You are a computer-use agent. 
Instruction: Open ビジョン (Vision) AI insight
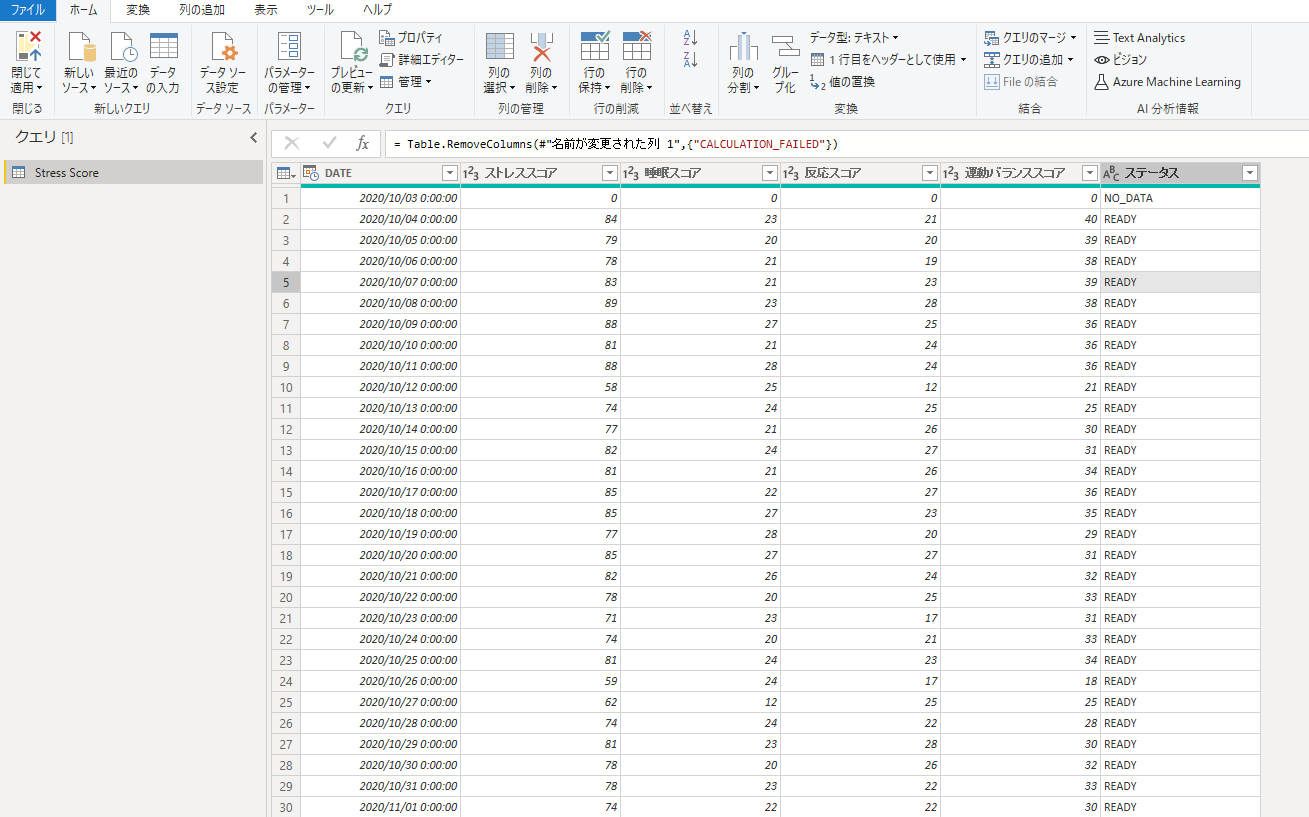click(1120, 60)
